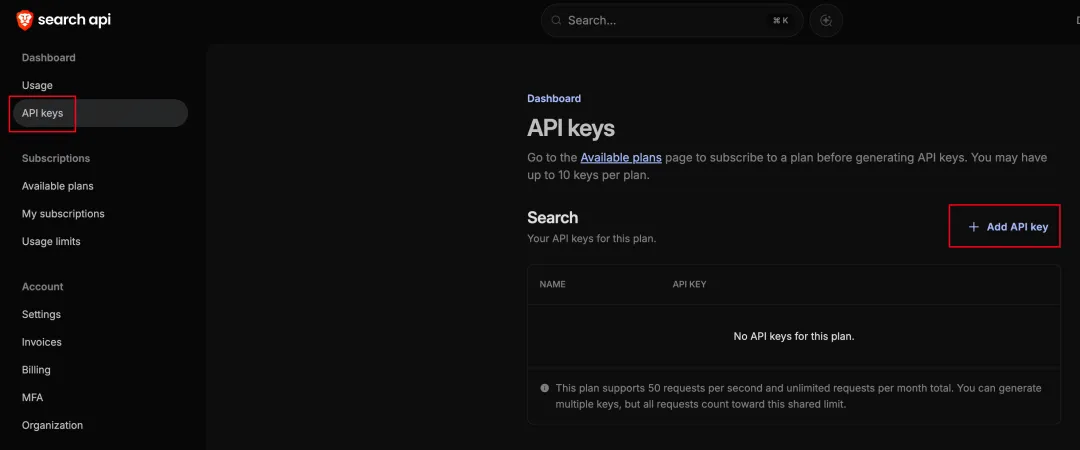
Task: Focus the Search input field
Action: coord(660,20)
